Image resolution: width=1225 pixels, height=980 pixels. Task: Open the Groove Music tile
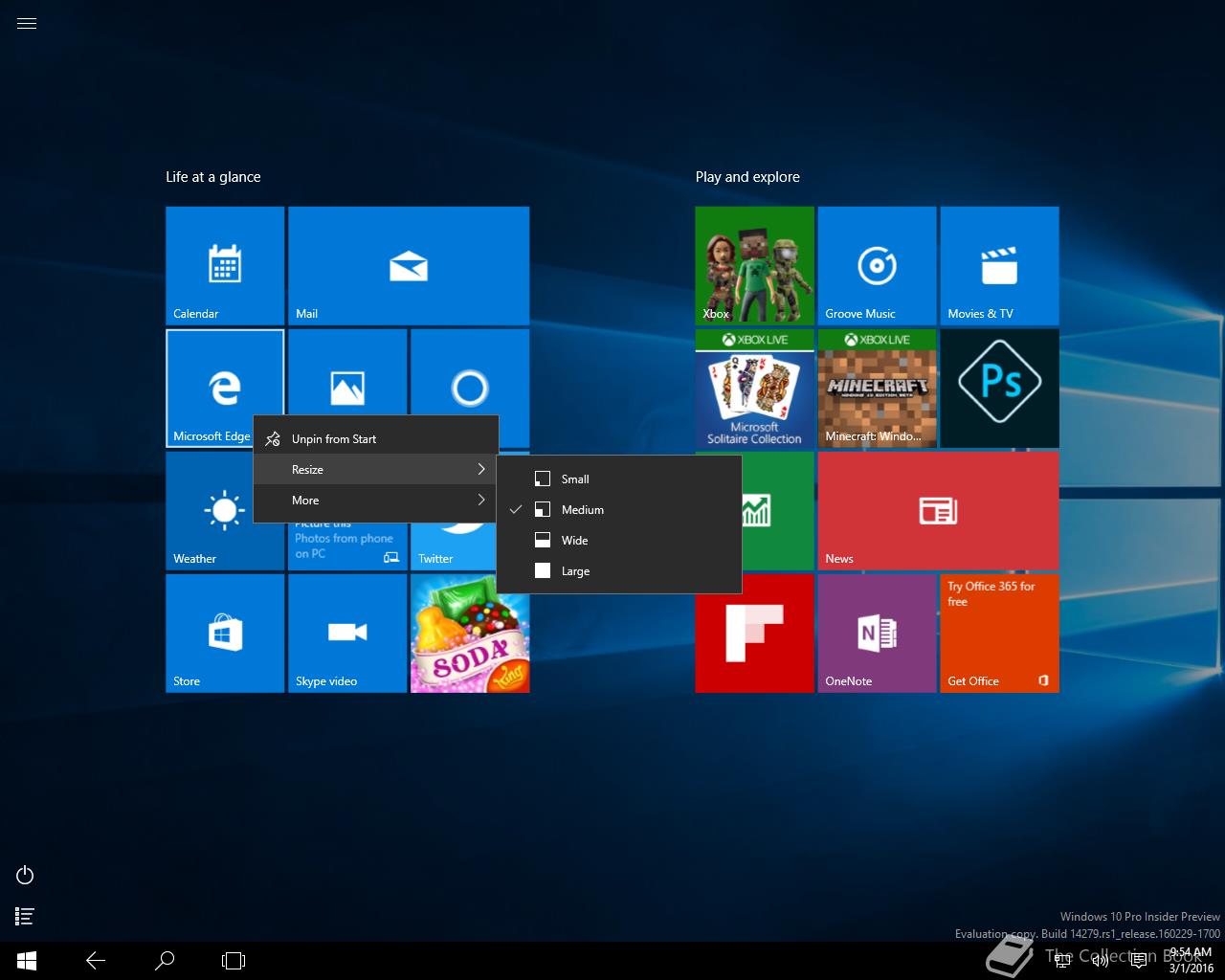pyautogui.click(x=878, y=266)
